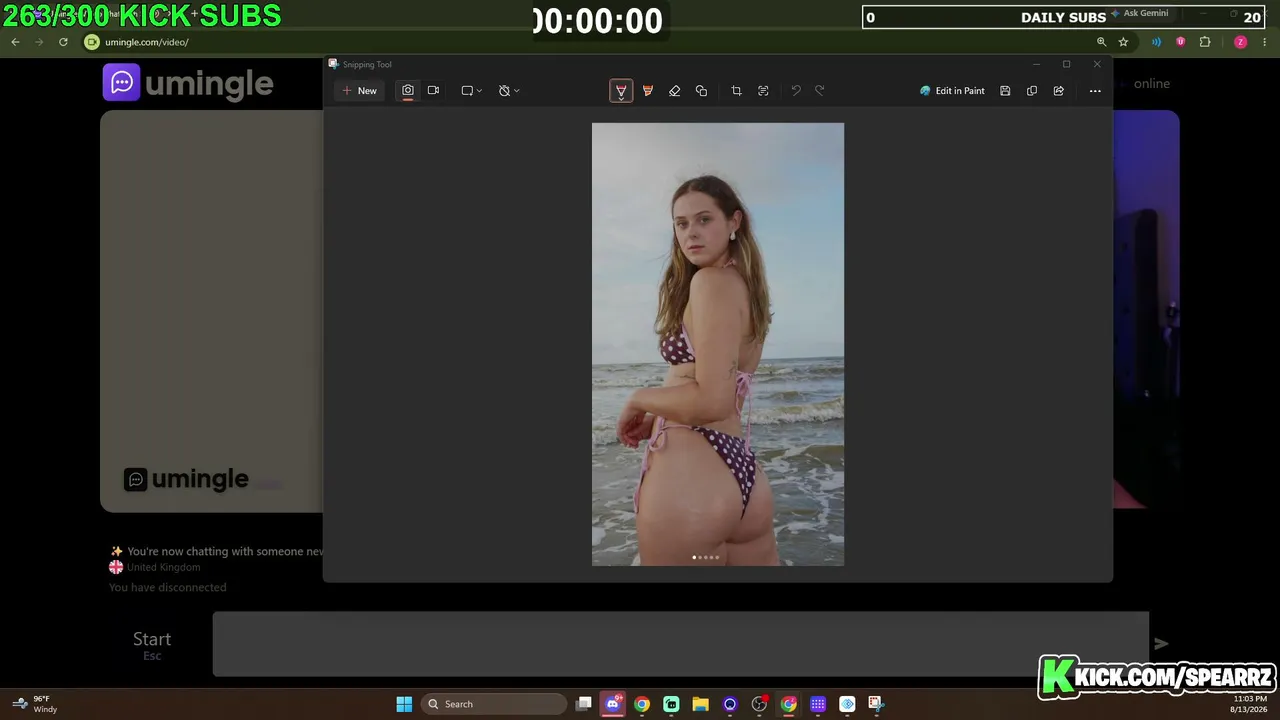
Task: Open Task View from the taskbar
Action: pos(584,704)
